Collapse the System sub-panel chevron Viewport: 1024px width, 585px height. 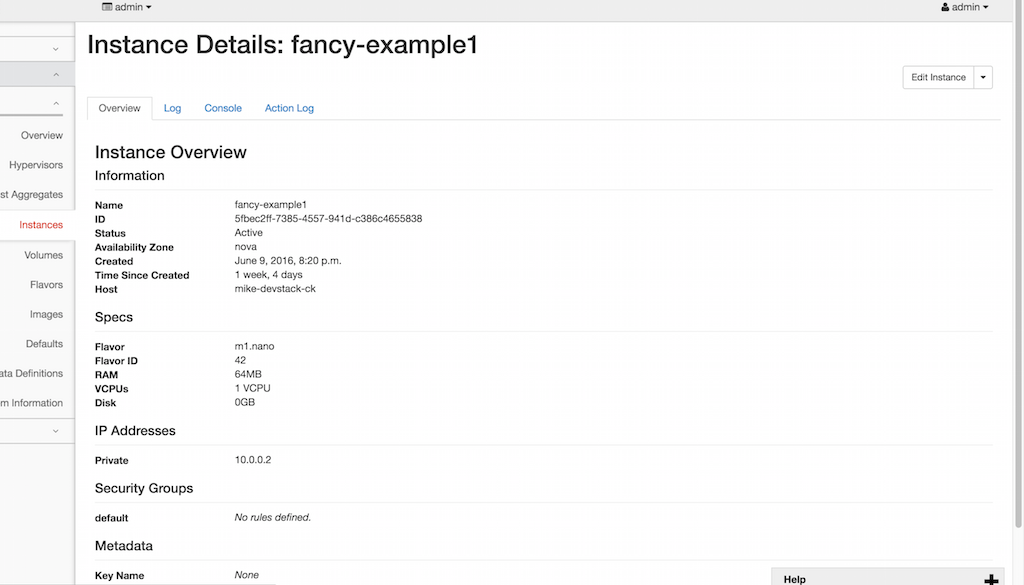pos(56,103)
